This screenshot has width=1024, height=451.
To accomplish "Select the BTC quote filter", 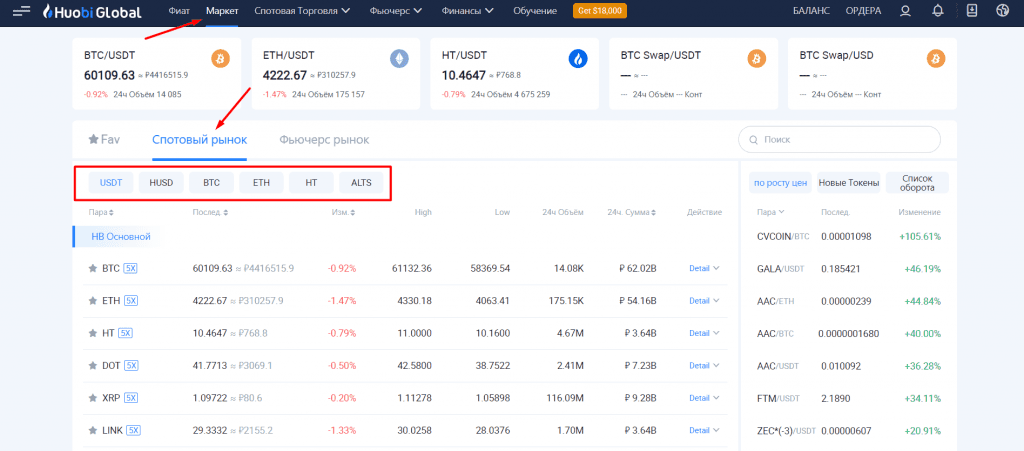I will tap(211, 183).
